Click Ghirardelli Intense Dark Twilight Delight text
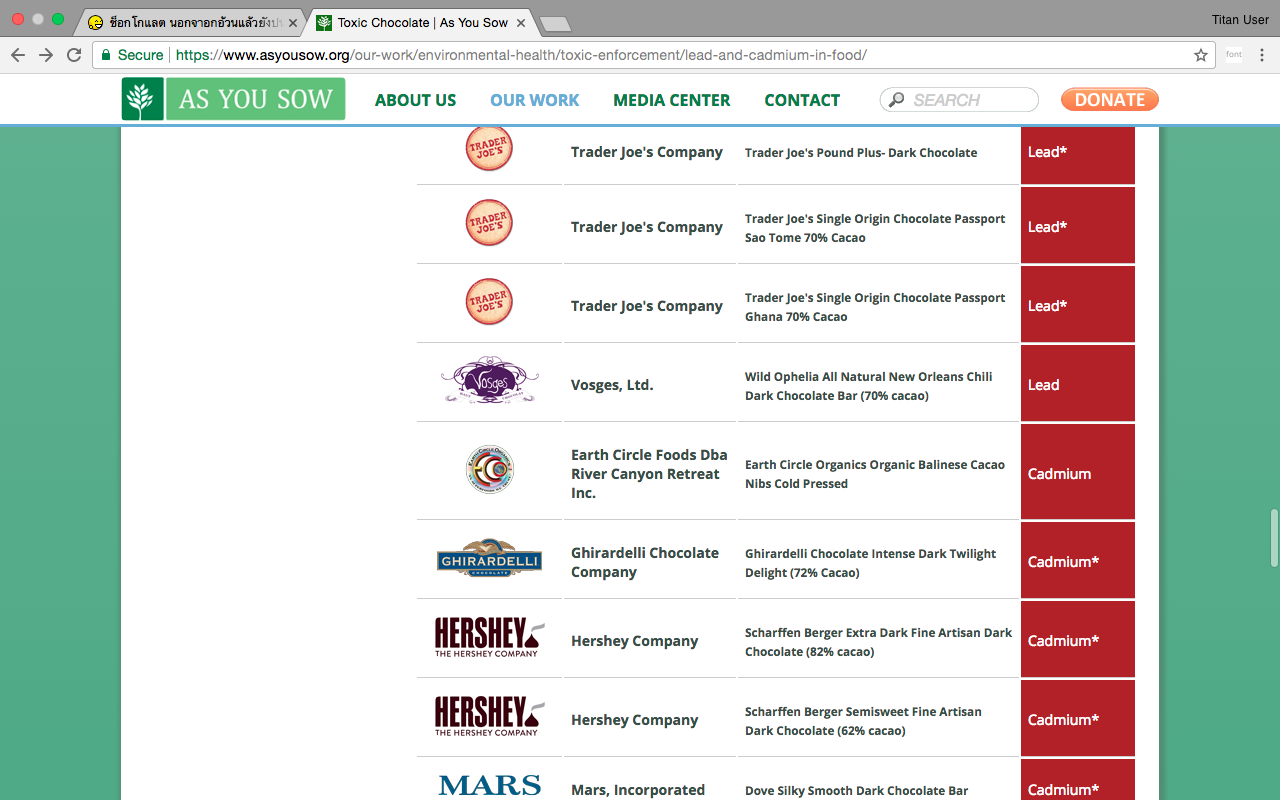 tap(870, 563)
